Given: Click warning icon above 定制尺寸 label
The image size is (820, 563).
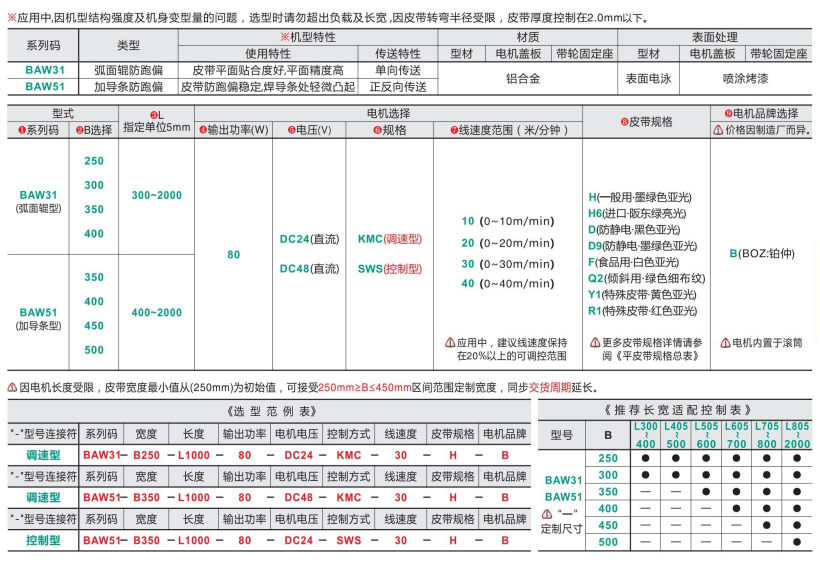Looking at the screenshot, I should coord(546,514).
